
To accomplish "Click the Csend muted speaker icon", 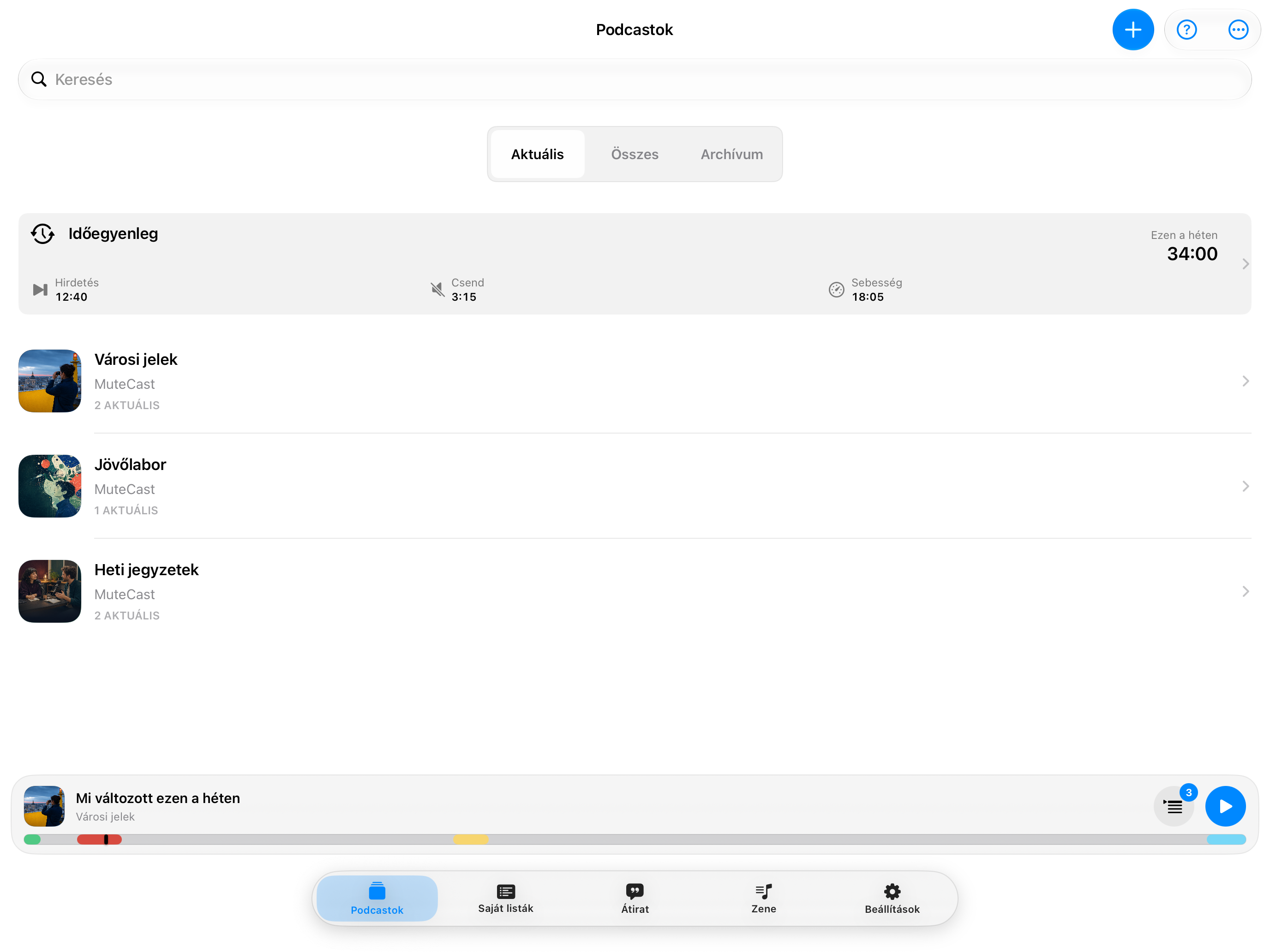I will click(x=437, y=290).
